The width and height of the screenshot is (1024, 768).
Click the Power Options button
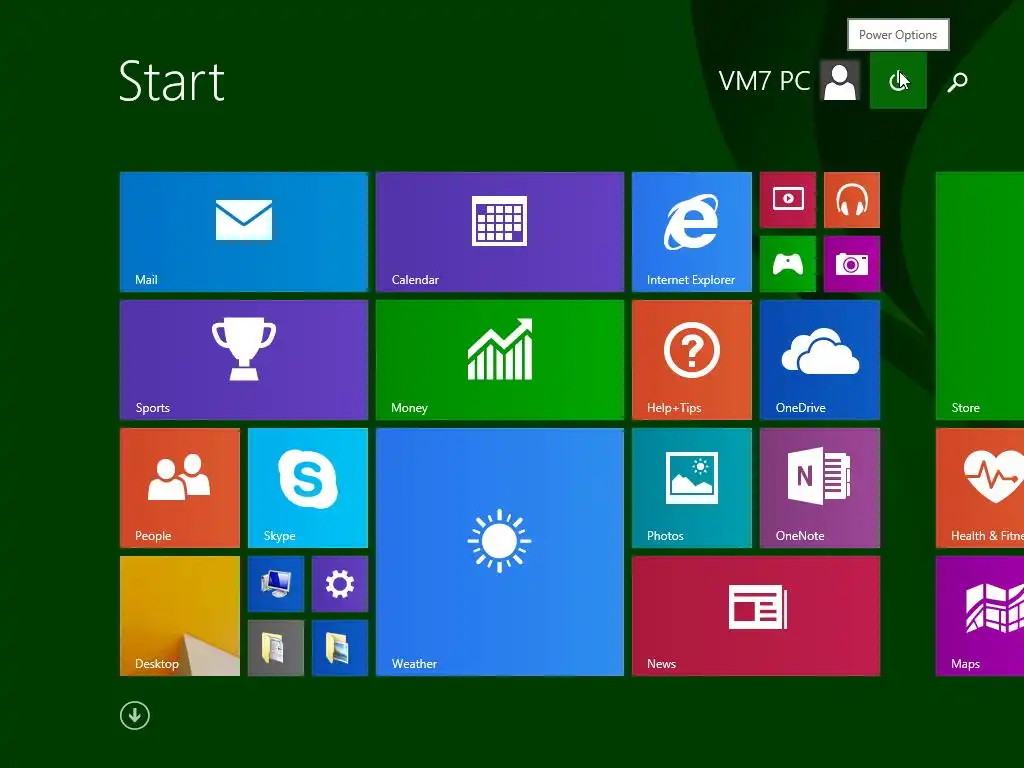[x=898, y=81]
